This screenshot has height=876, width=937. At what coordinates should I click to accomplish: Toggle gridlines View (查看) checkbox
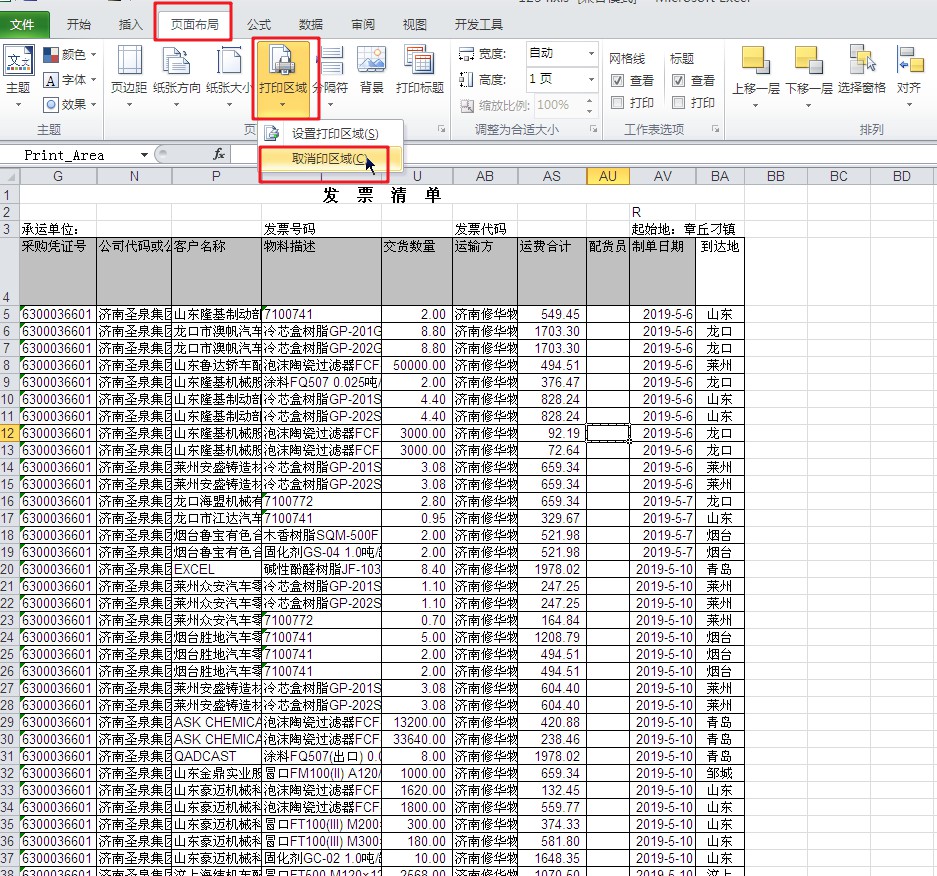click(x=617, y=80)
